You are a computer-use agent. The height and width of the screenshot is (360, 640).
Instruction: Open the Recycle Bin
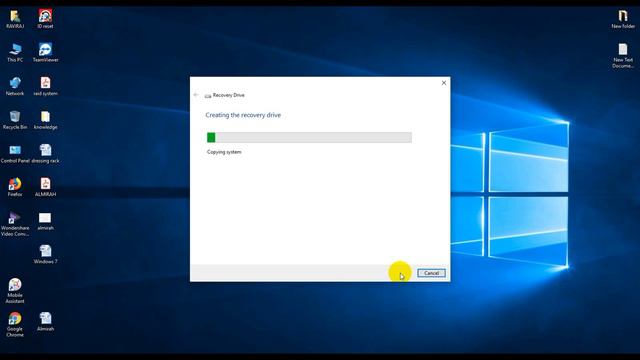click(x=15, y=120)
